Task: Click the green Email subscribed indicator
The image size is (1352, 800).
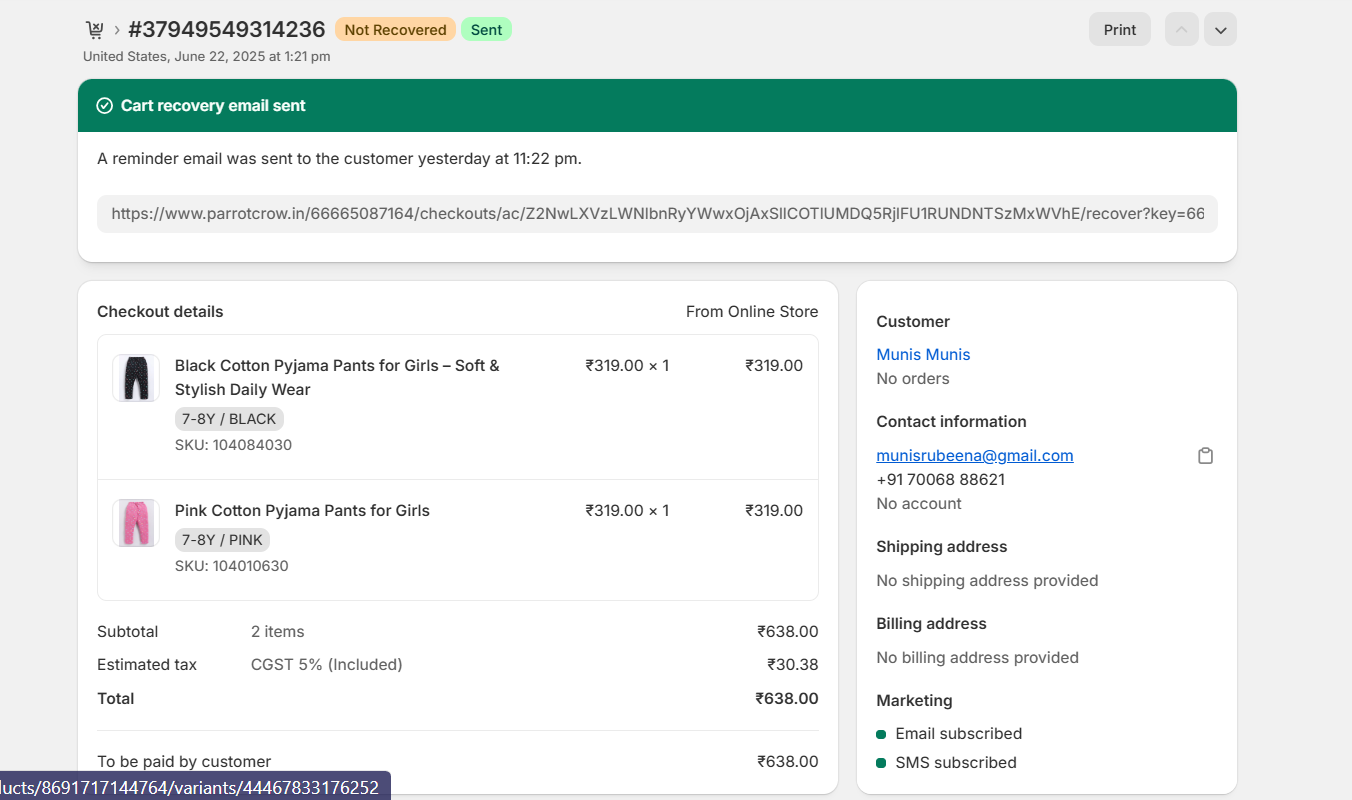Action: pyautogui.click(x=881, y=734)
